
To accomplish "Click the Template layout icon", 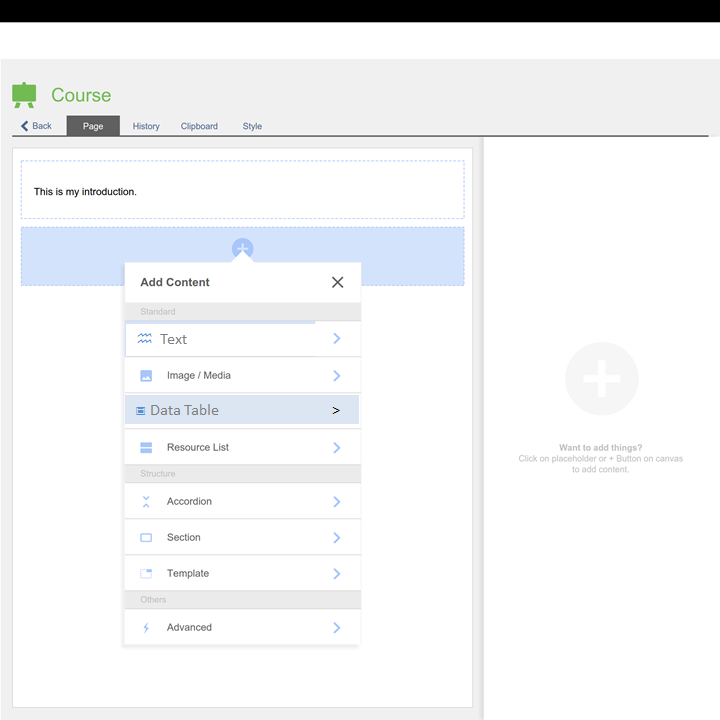I will coord(146,574).
